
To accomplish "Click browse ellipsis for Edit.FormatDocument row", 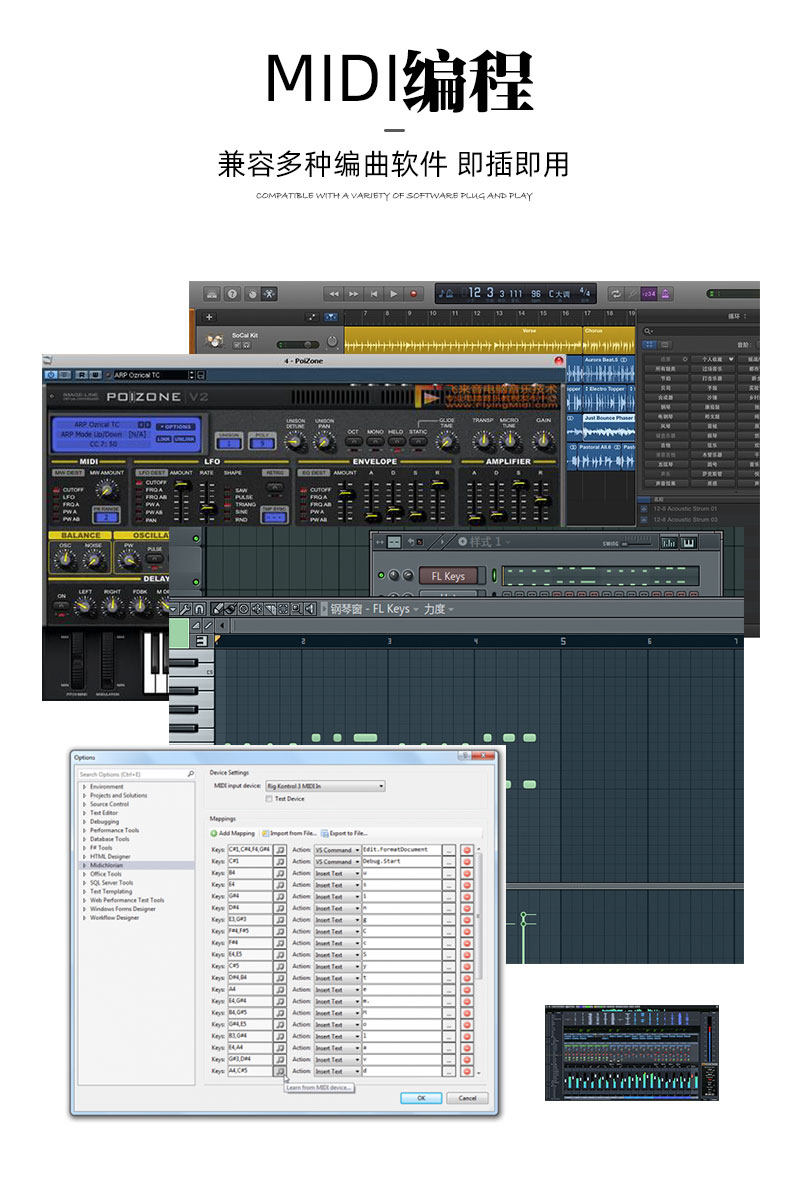I will tap(450, 850).
